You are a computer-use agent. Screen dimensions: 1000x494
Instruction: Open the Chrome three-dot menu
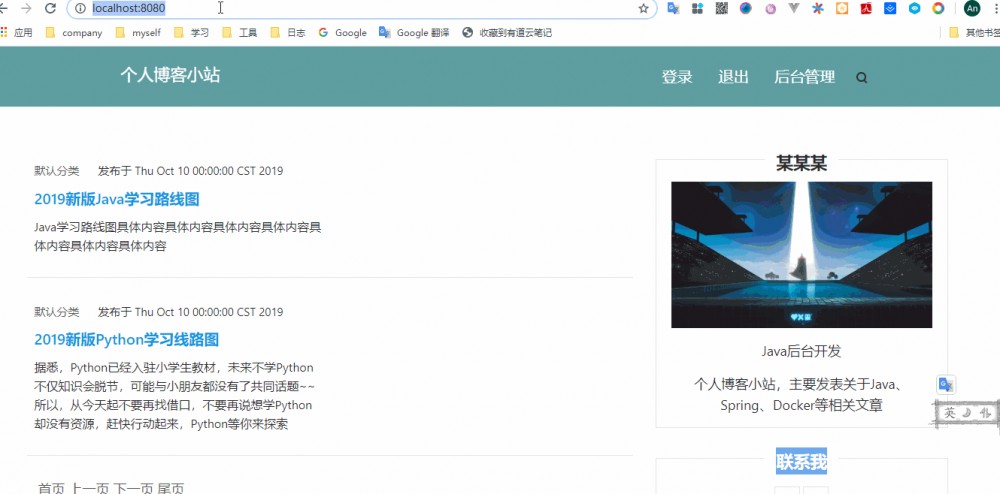pyautogui.click(x=996, y=8)
